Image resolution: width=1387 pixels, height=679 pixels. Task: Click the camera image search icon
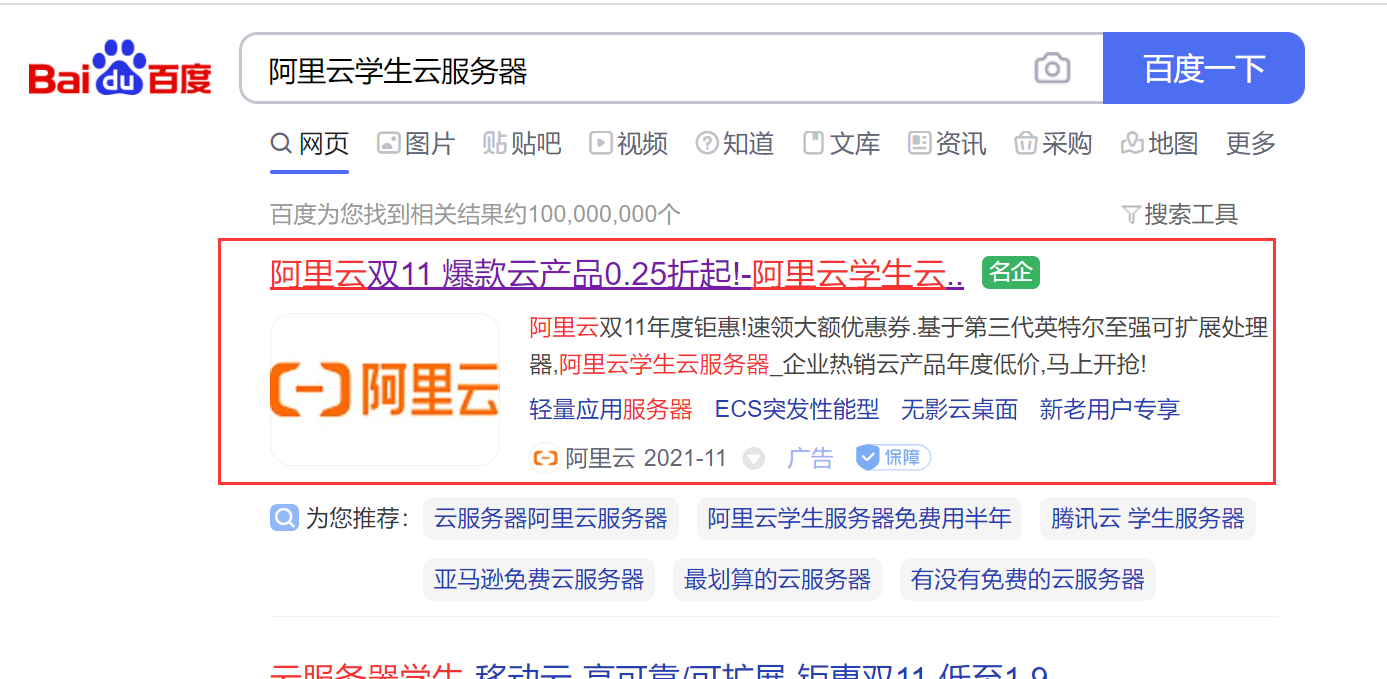pyautogui.click(x=1051, y=69)
